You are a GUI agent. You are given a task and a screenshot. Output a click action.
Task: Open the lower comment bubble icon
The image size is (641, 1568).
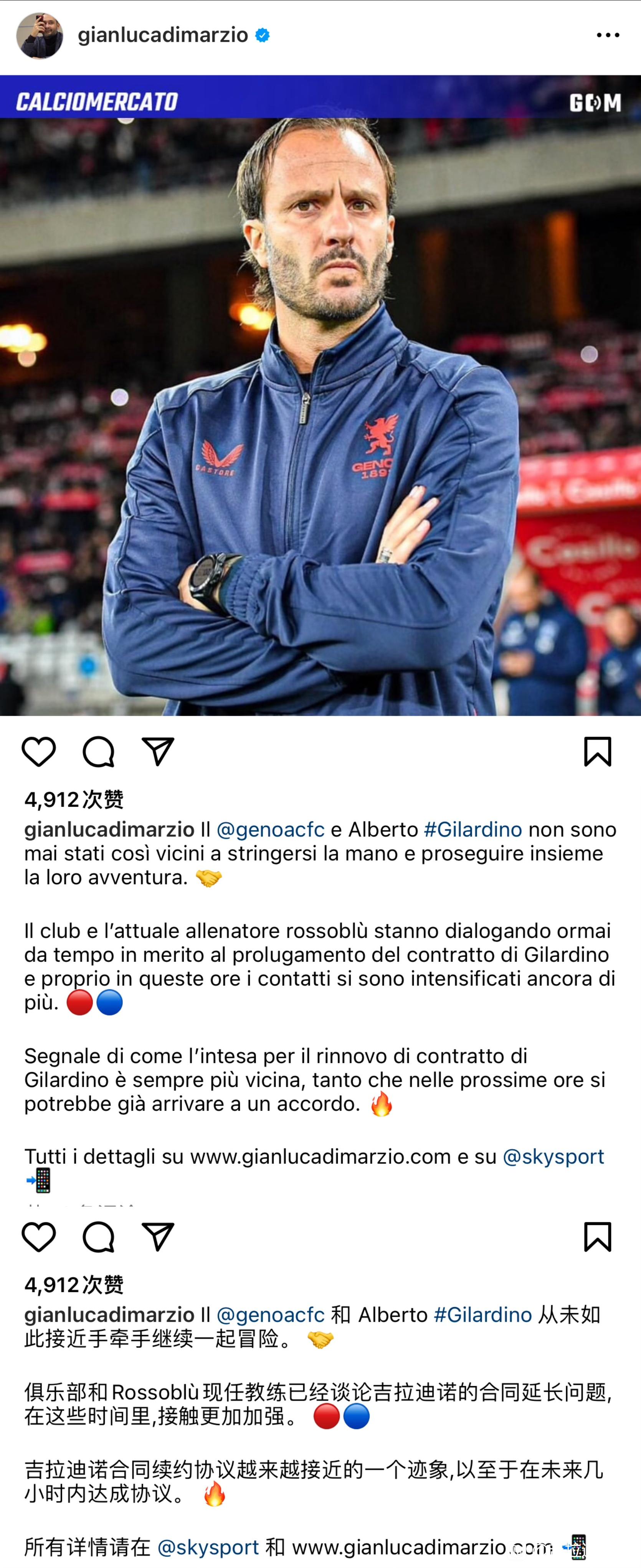[x=99, y=1237]
